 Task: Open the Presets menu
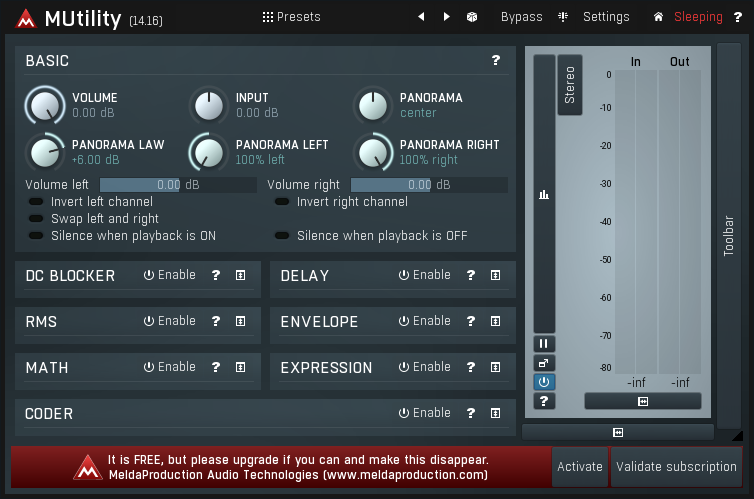pos(291,17)
